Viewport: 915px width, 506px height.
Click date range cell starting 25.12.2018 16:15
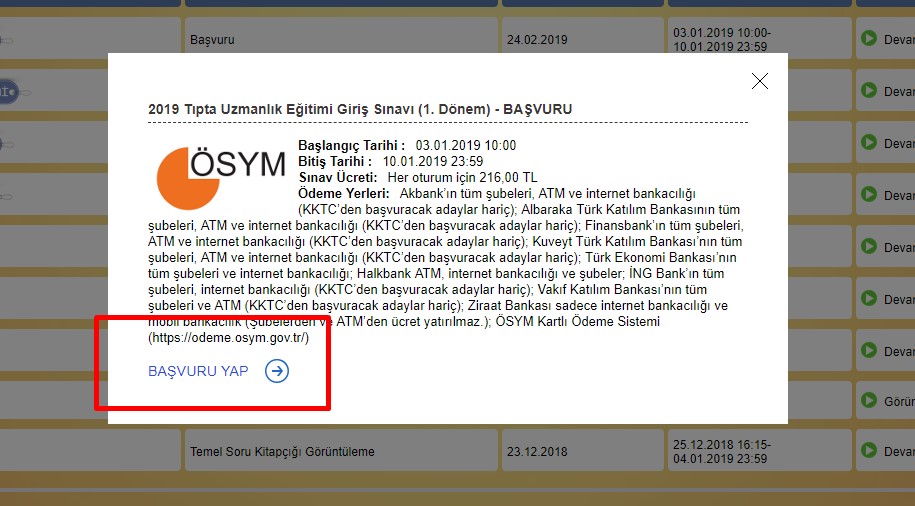coord(722,452)
